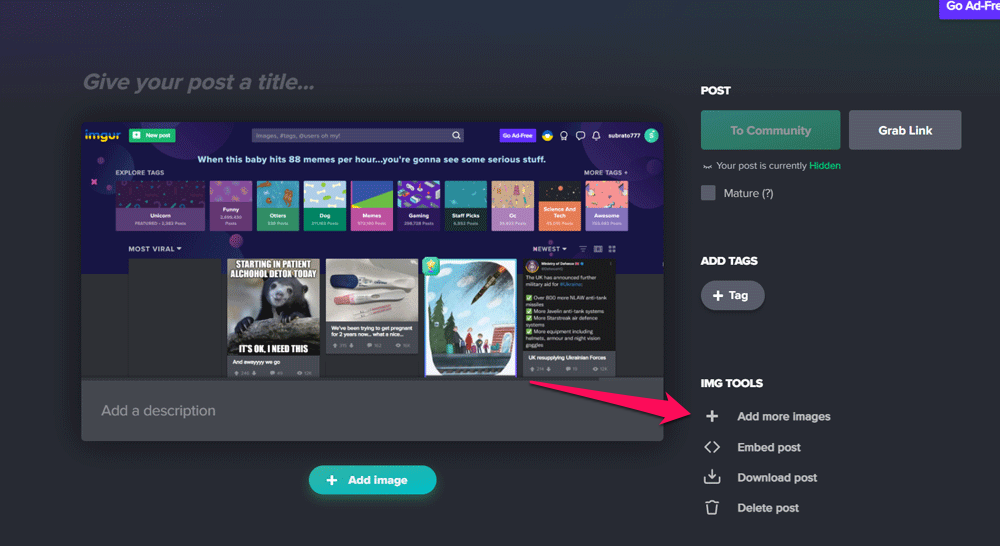Click the plus icon beside Add more images

click(x=712, y=416)
